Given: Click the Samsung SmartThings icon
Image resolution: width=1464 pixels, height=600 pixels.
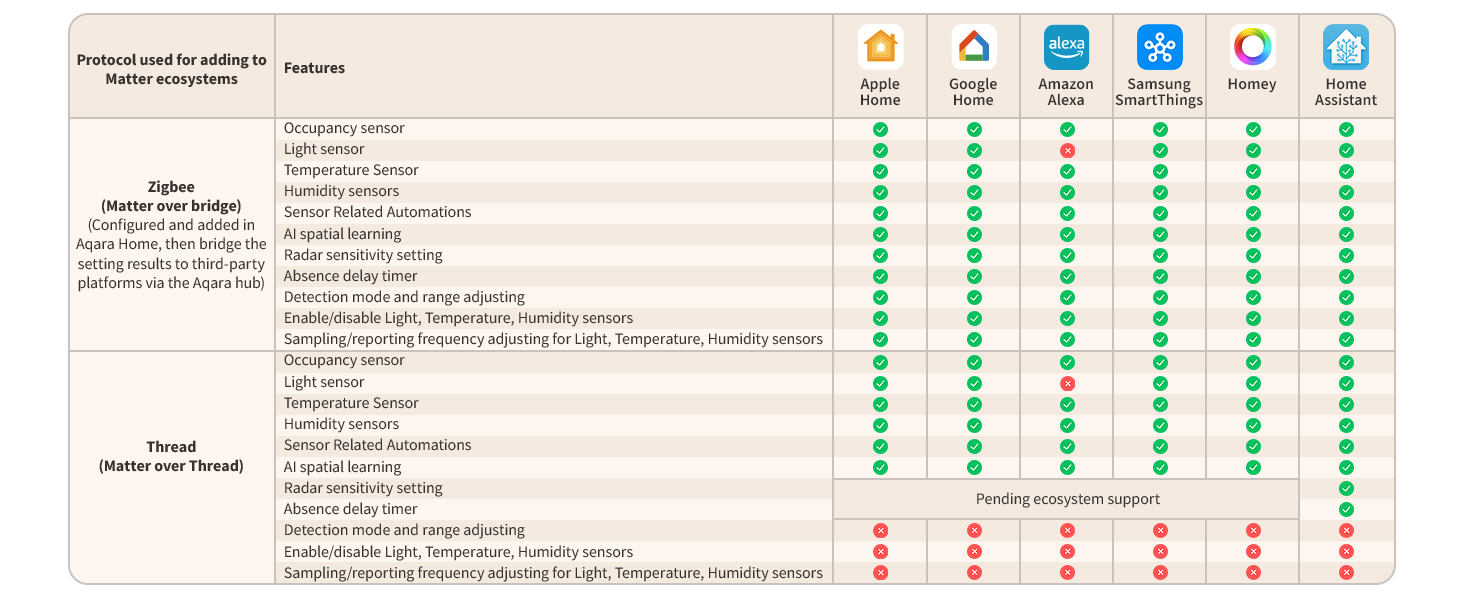Looking at the screenshot, I should (x=1159, y=47).
